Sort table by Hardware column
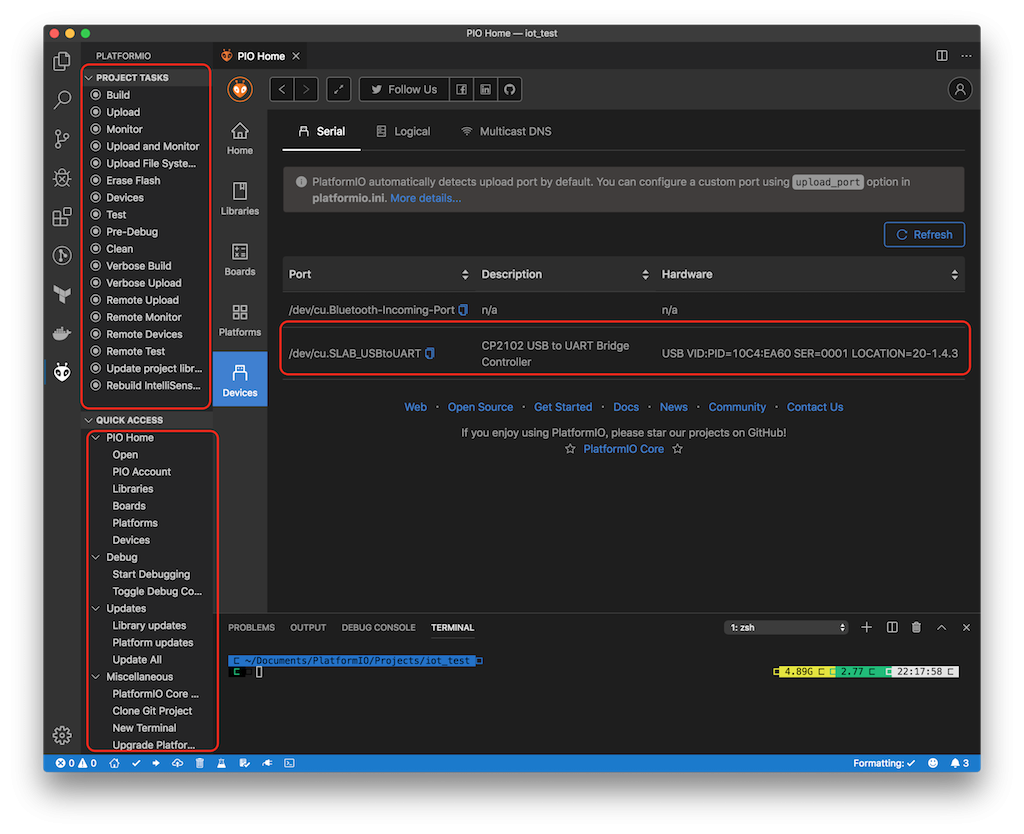Screen dimensions: 1024x834 pyautogui.click(x=955, y=275)
